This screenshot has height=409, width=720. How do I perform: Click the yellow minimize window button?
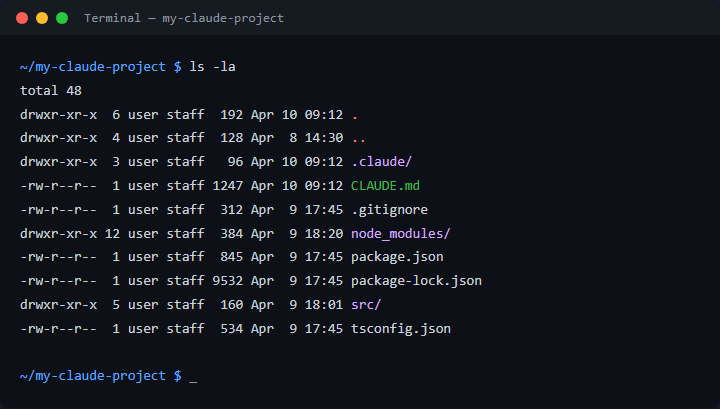pyautogui.click(x=42, y=18)
